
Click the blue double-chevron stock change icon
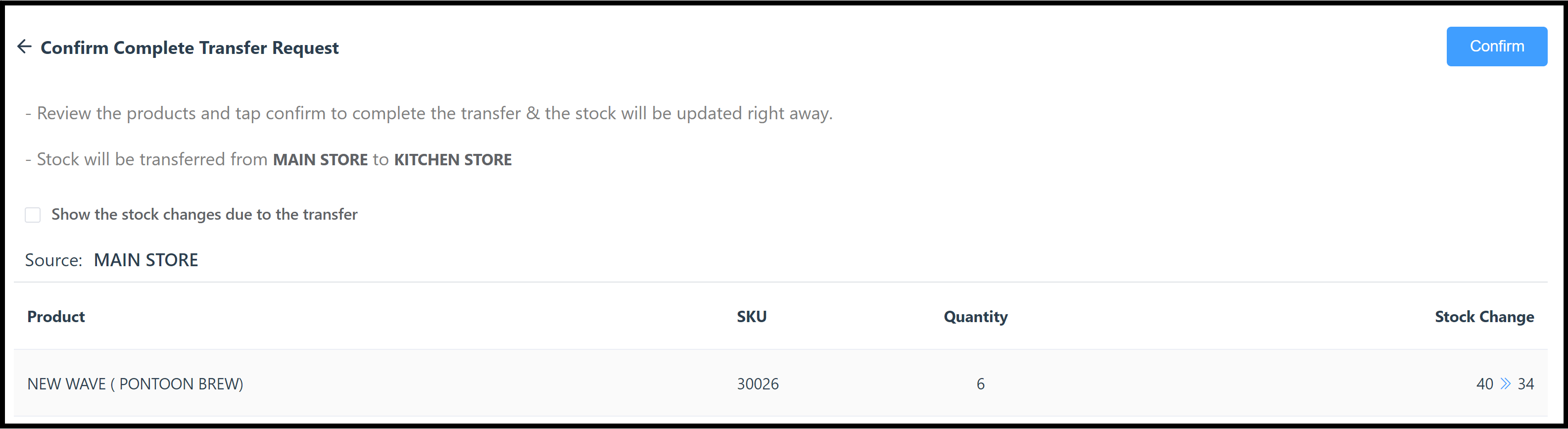click(x=1504, y=384)
